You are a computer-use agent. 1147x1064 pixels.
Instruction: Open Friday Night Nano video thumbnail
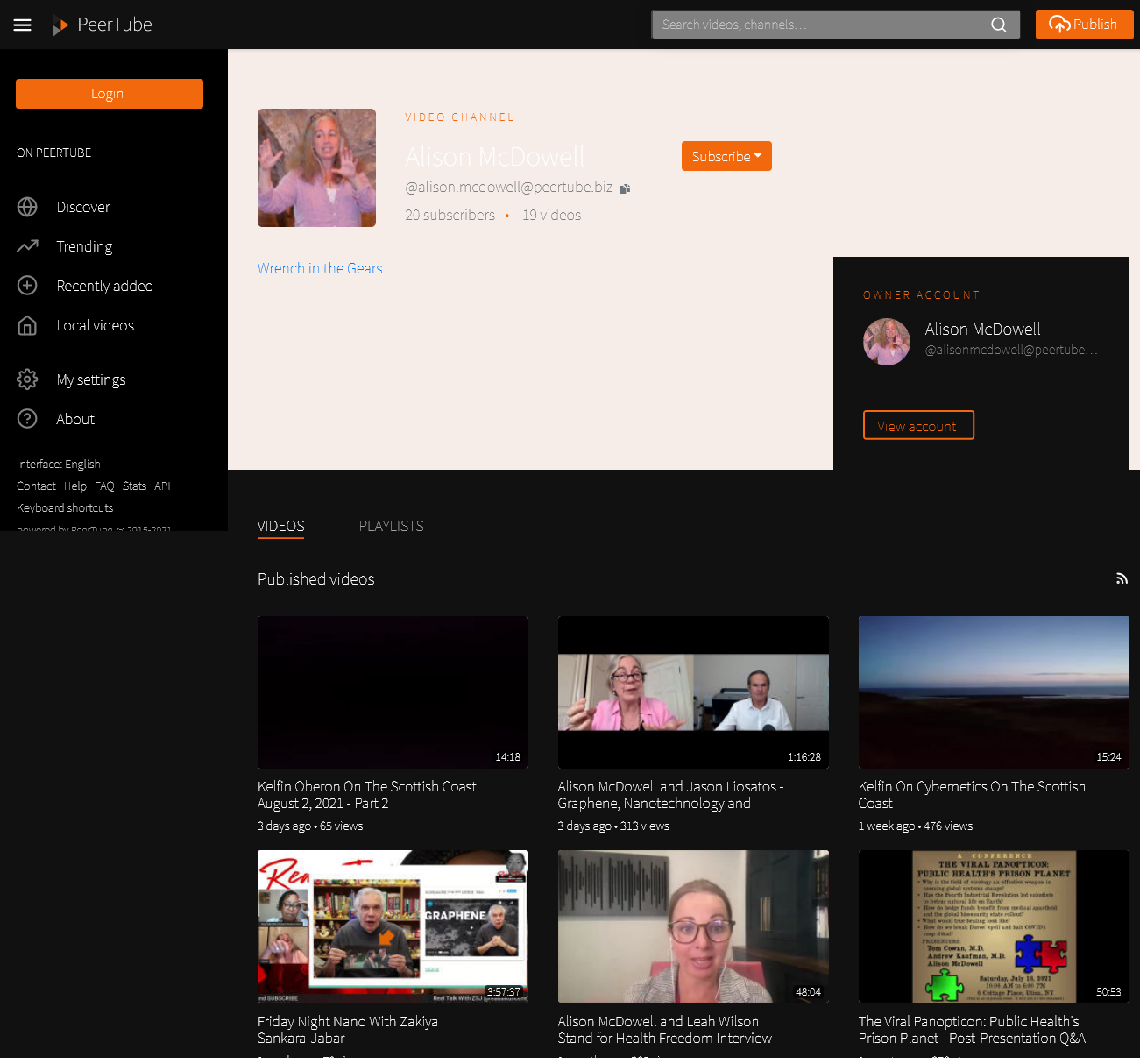coord(393,926)
